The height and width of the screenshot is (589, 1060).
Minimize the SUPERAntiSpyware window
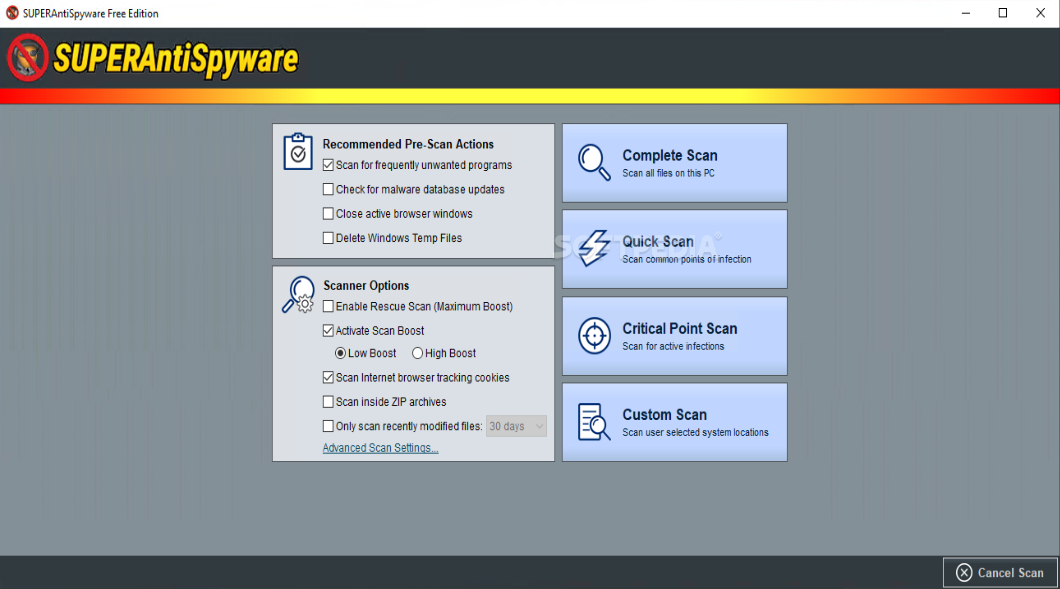[x=966, y=14]
